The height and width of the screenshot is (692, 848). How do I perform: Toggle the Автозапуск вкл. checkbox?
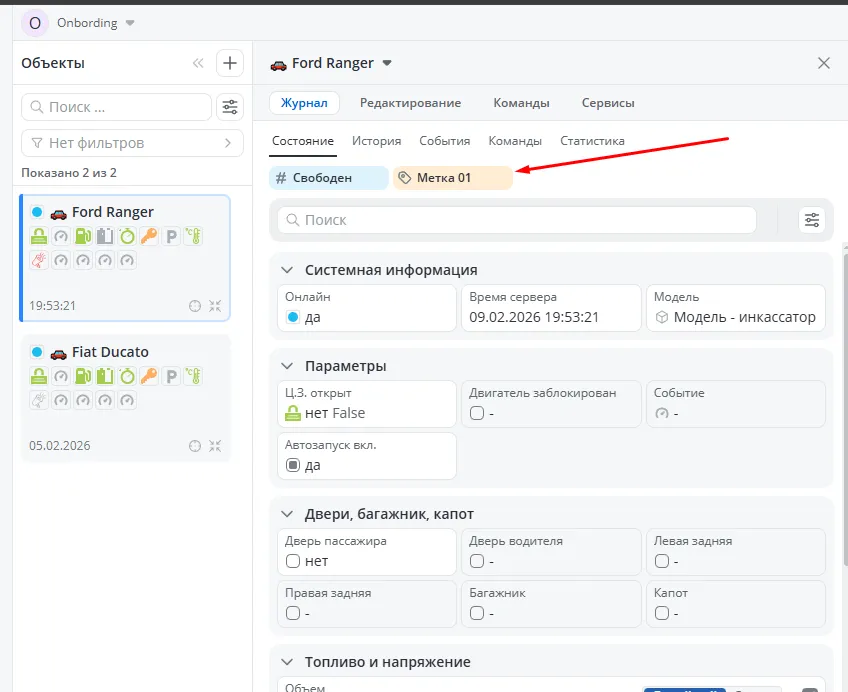click(x=293, y=465)
